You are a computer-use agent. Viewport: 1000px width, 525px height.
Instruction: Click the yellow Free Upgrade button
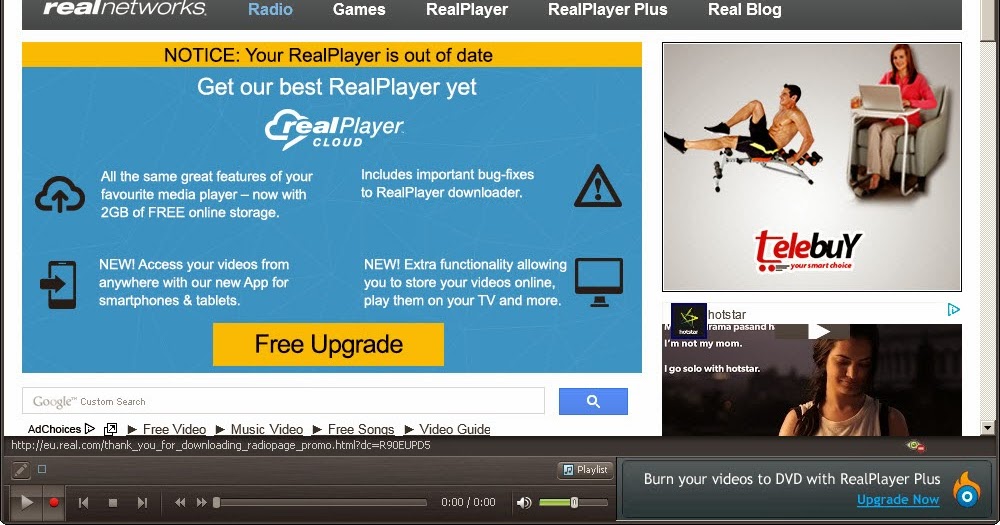click(x=328, y=344)
